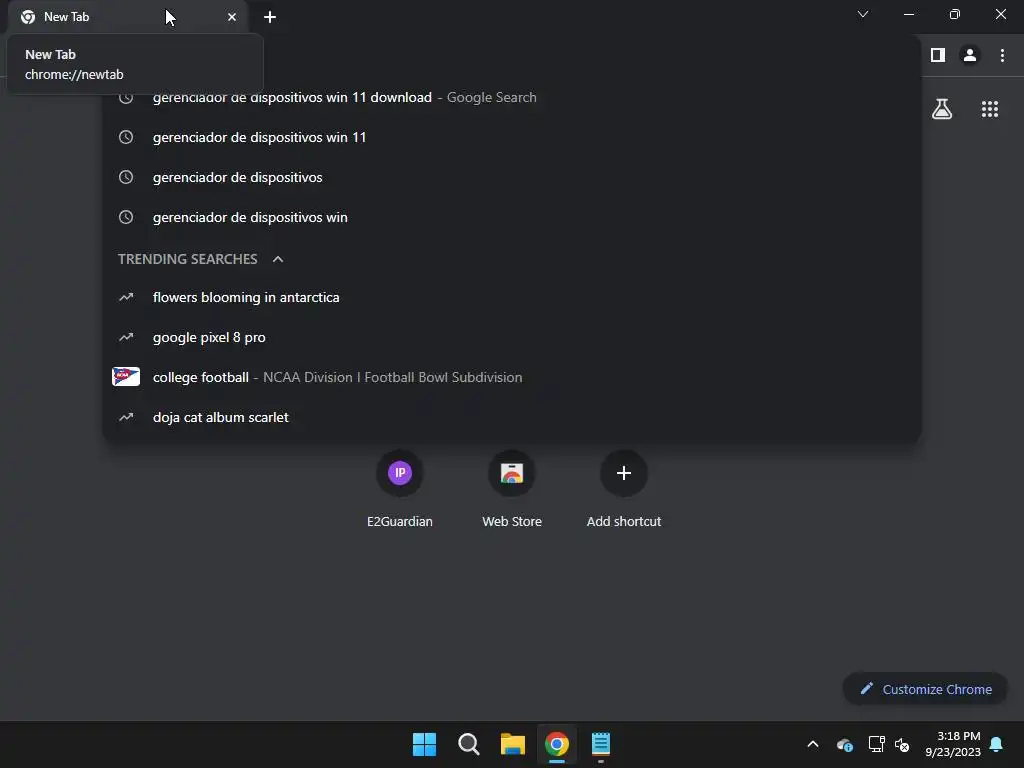1024x768 pixels.
Task: Open the Chrome profile menu
Action: tap(970, 56)
